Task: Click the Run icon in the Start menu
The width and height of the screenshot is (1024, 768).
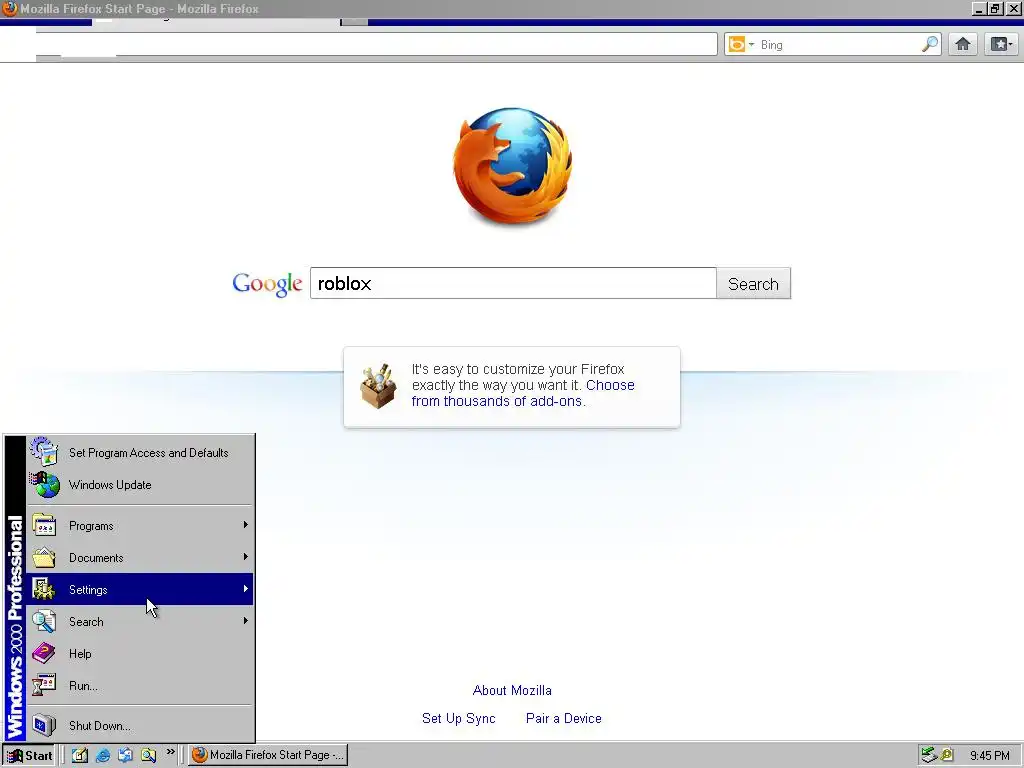Action: [x=44, y=686]
